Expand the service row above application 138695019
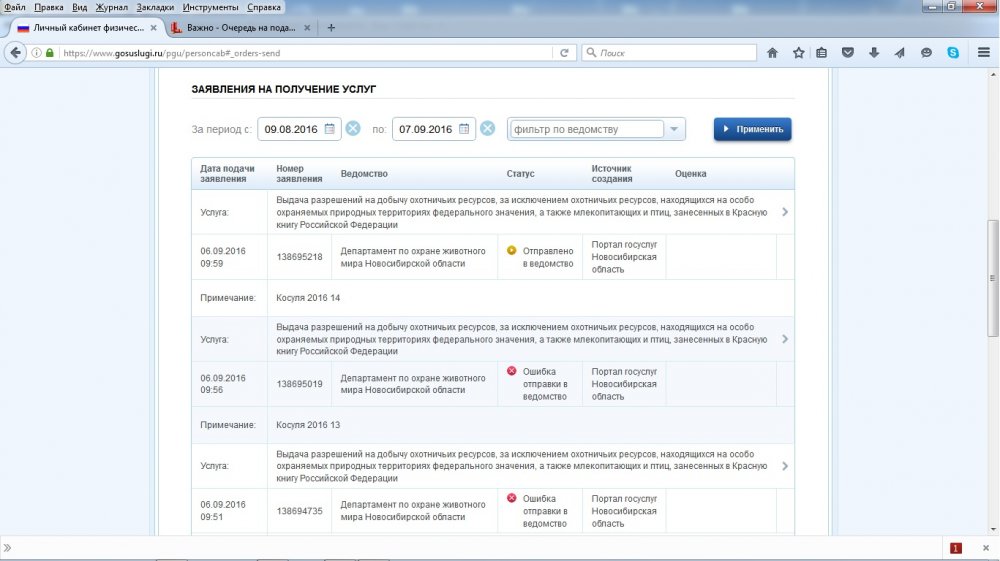The image size is (1000, 561). click(x=784, y=339)
